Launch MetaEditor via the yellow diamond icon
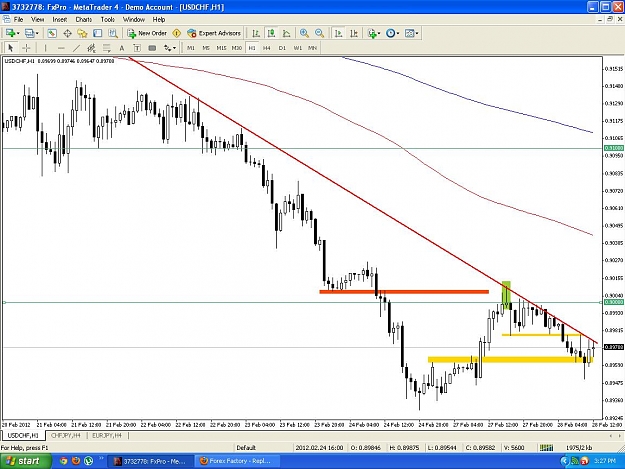The image size is (625, 469). (177, 33)
